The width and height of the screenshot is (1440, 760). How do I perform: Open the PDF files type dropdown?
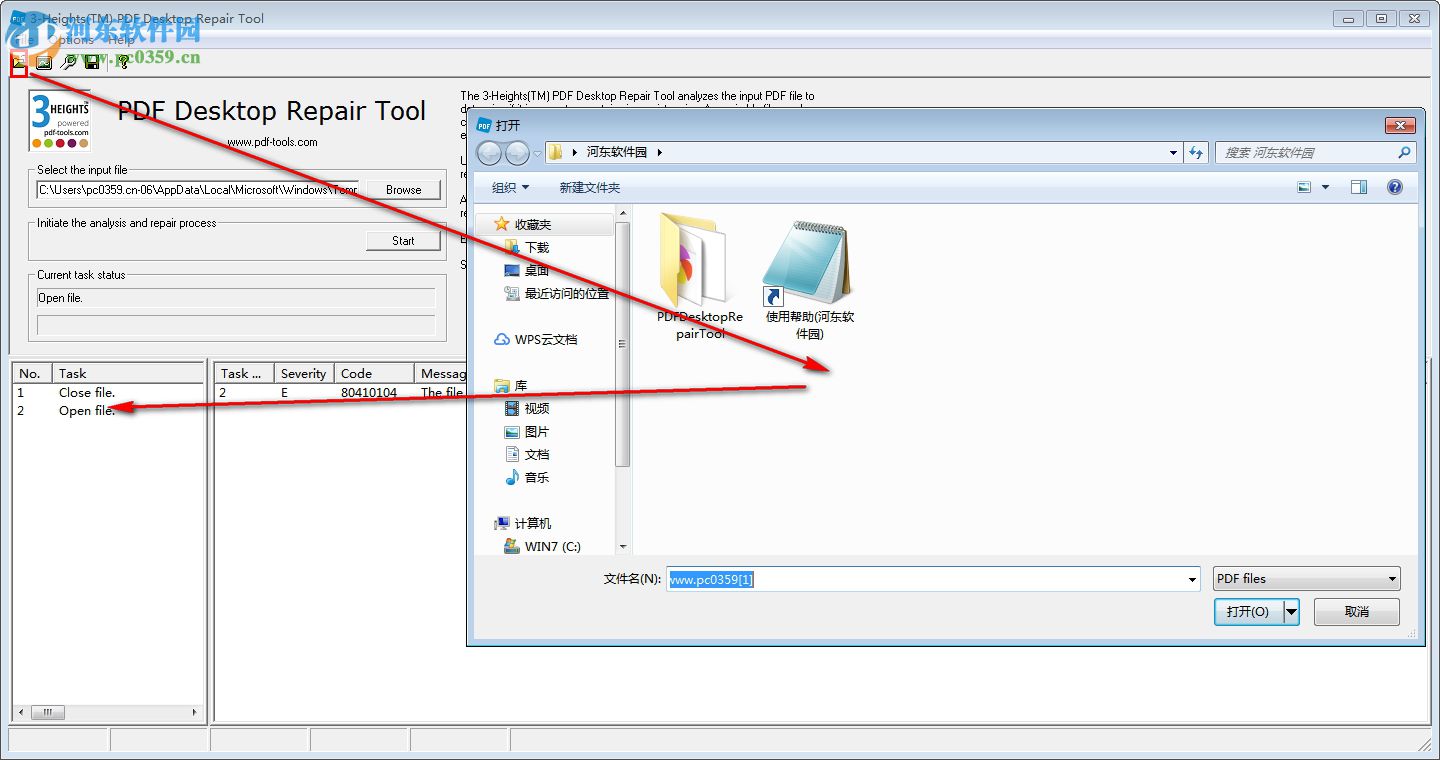coord(1306,579)
